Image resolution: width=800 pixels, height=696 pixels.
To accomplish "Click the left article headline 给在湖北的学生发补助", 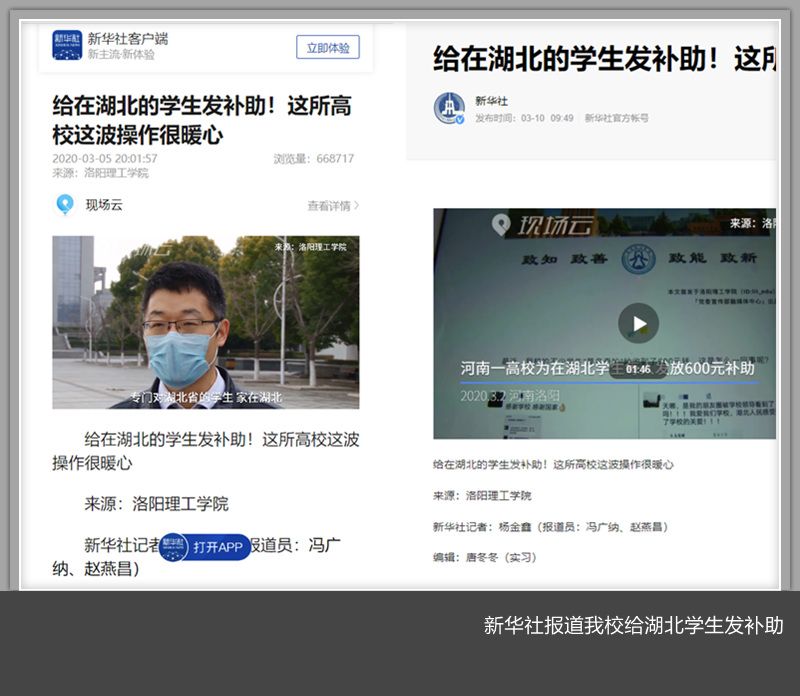I will (201, 119).
